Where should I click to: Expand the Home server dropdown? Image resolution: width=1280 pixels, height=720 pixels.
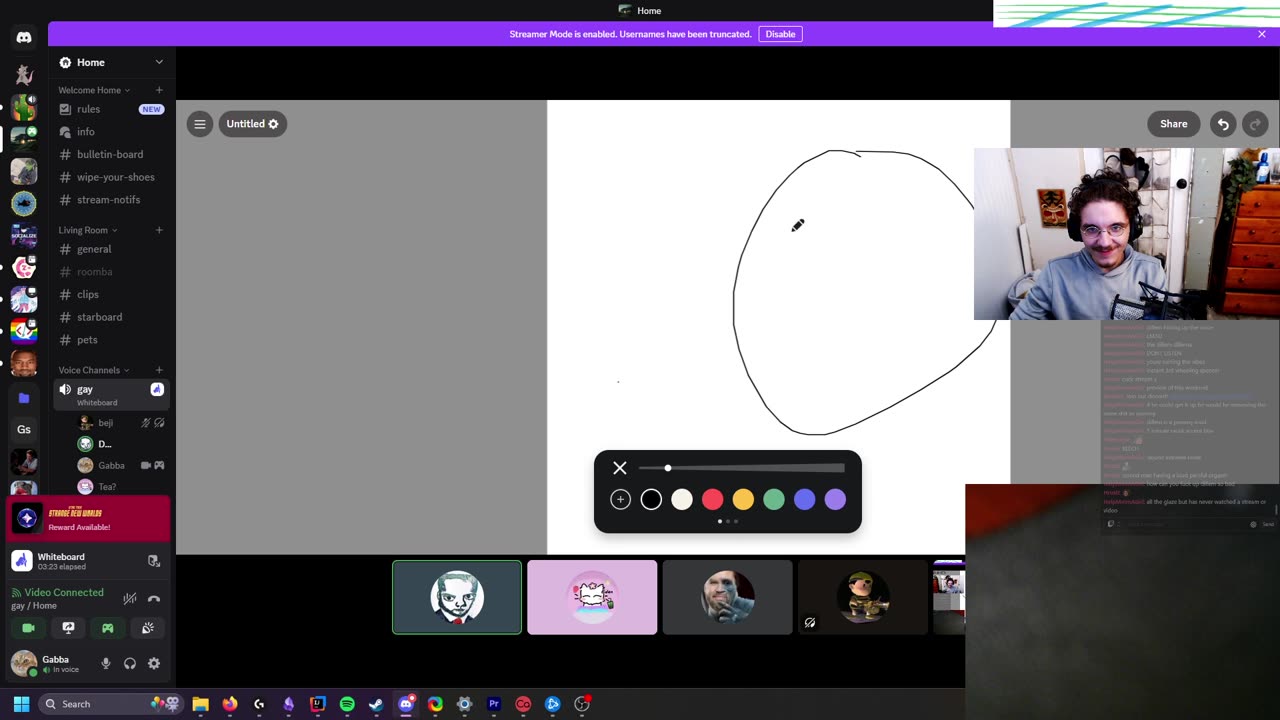pos(159,62)
